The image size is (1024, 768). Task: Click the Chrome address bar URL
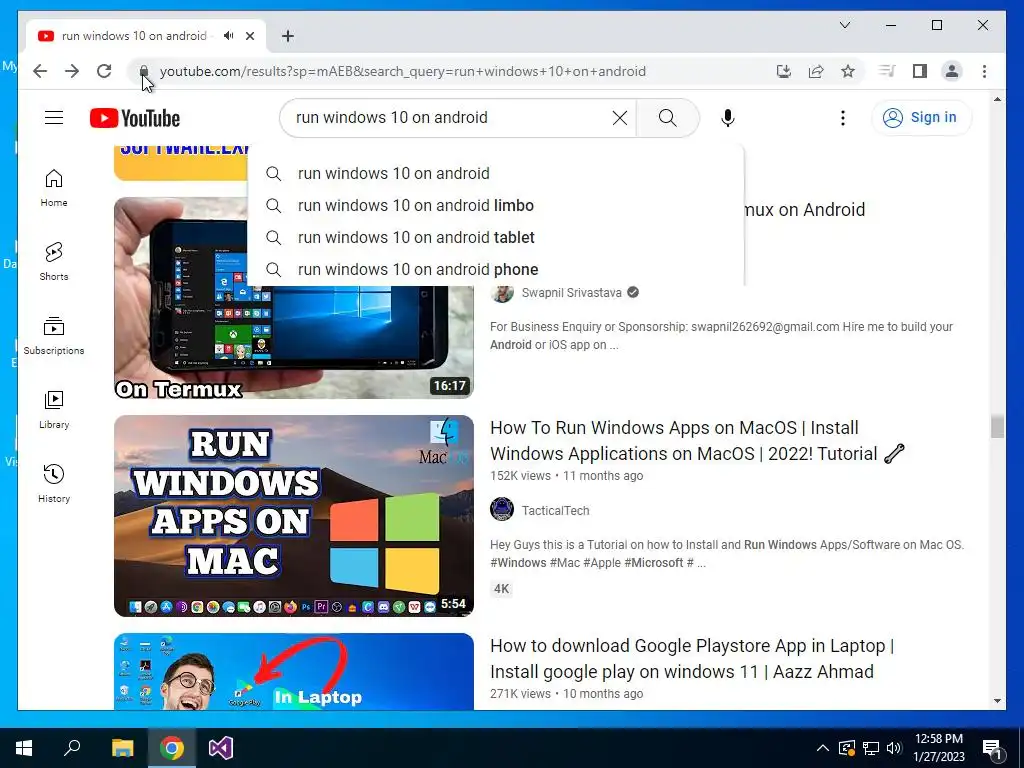click(x=402, y=71)
